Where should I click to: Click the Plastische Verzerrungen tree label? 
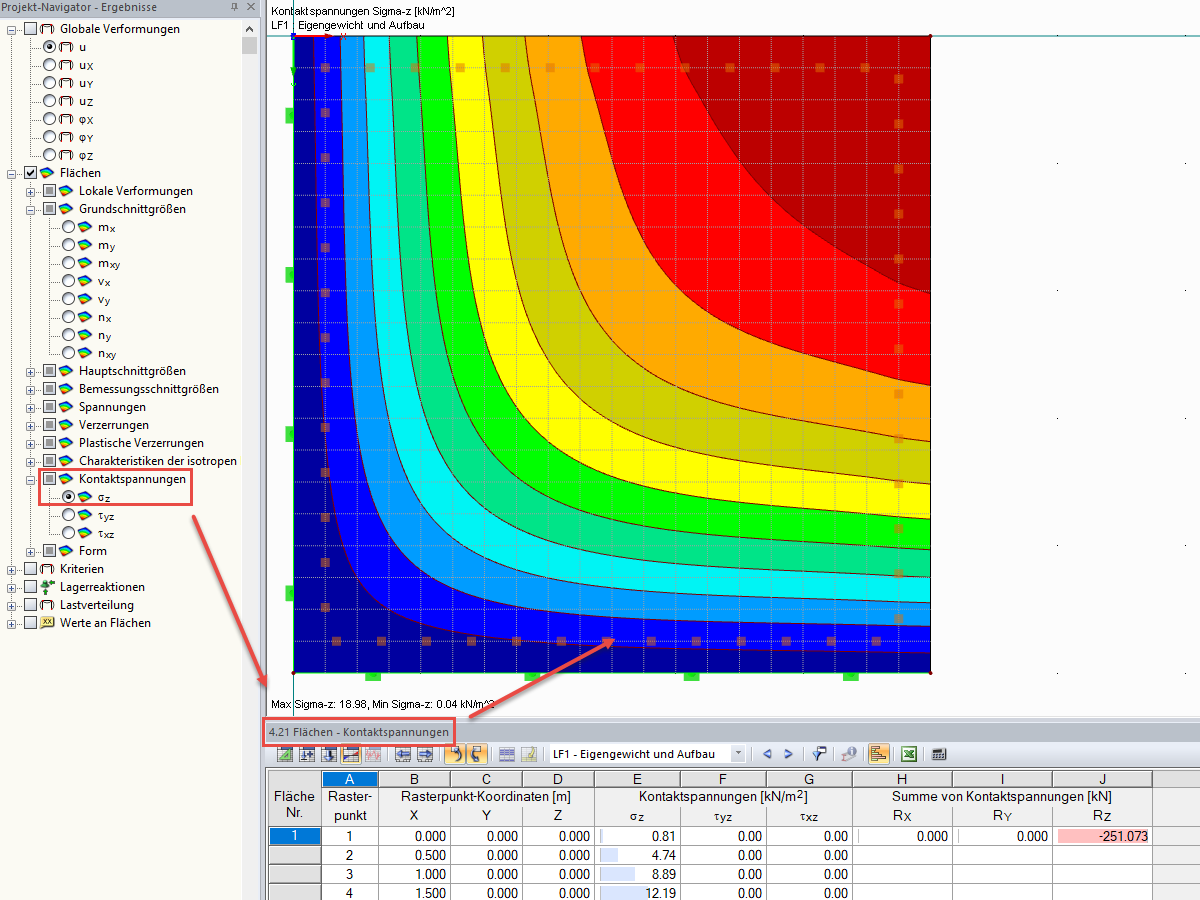(x=141, y=443)
